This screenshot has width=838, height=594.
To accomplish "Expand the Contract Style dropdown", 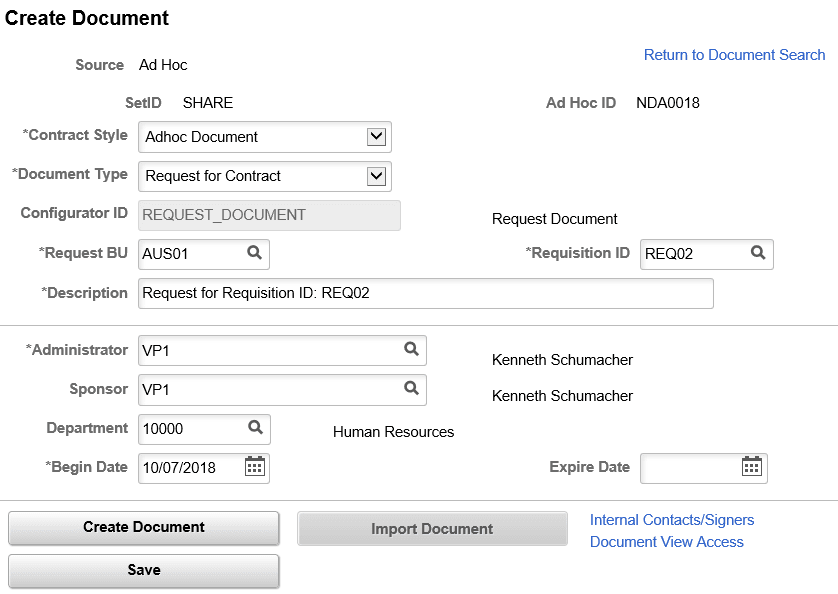I will (374, 137).
